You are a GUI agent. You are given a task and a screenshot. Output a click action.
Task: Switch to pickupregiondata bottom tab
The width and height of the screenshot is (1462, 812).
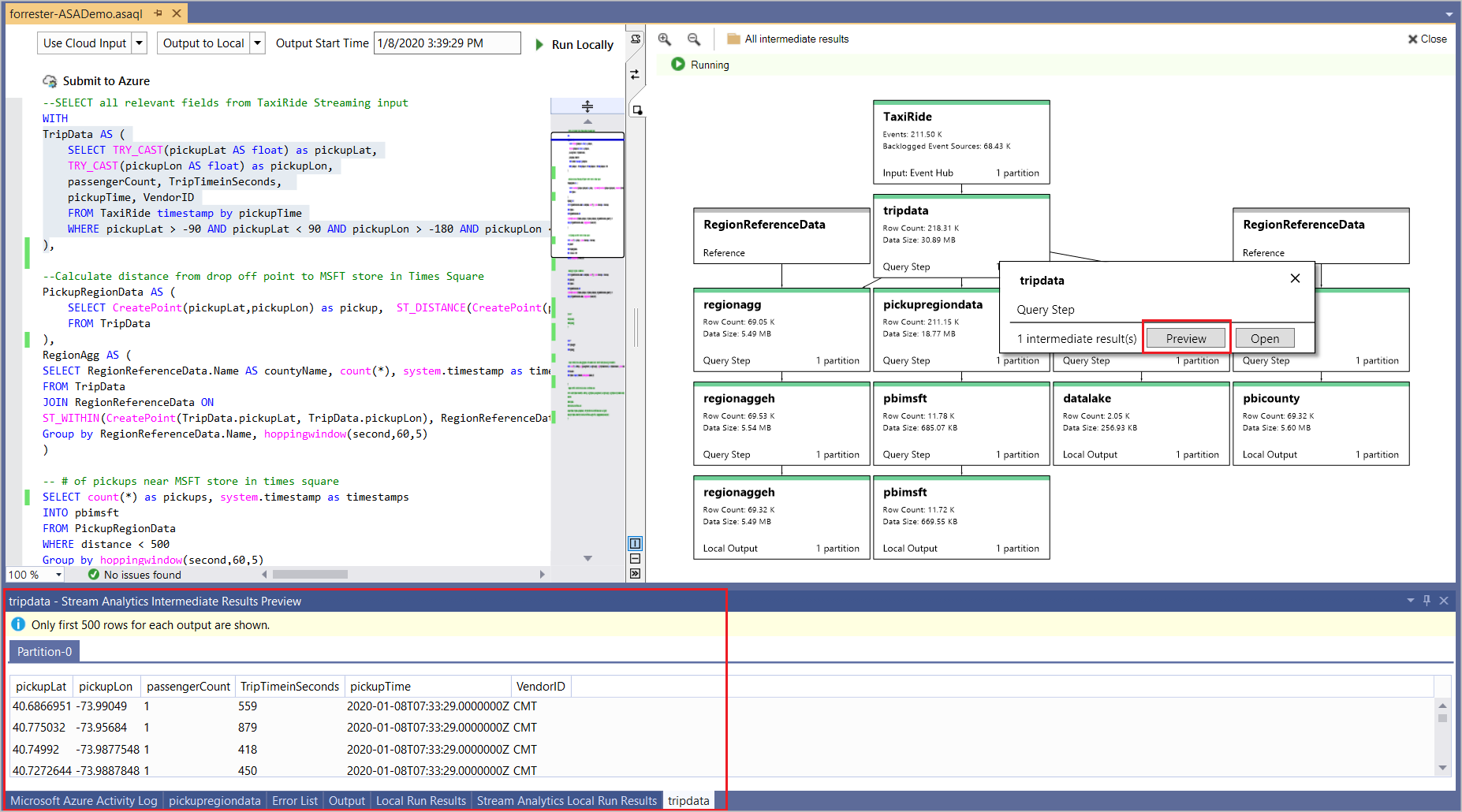coord(214,800)
